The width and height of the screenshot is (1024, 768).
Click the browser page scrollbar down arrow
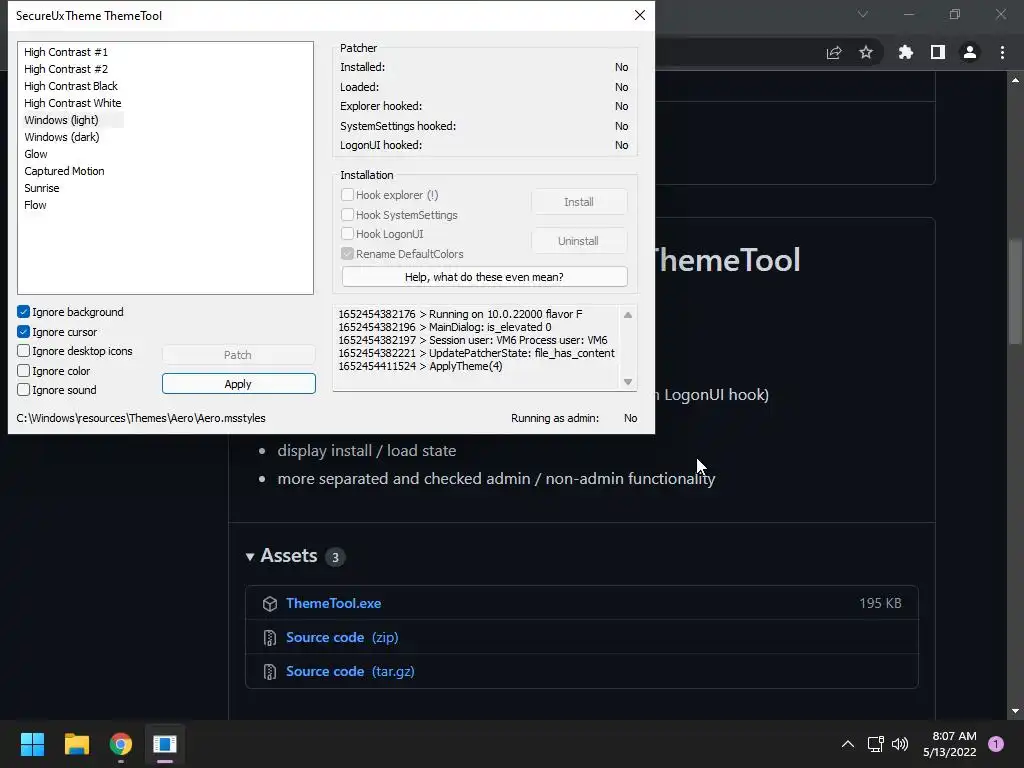tap(1015, 711)
